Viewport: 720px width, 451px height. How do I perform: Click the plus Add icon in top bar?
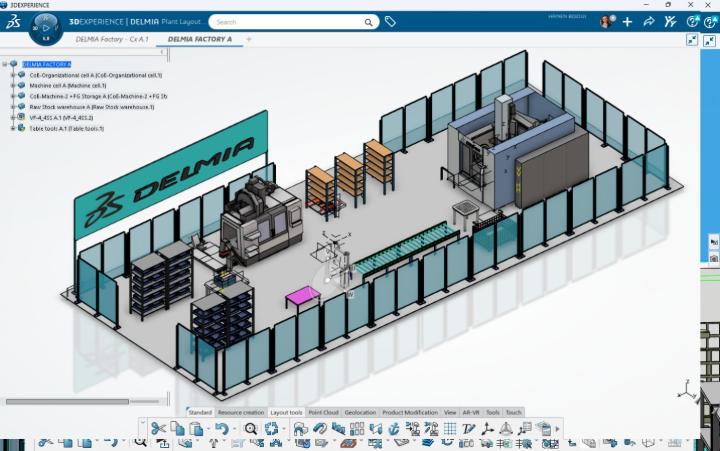[x=628, y=21]
